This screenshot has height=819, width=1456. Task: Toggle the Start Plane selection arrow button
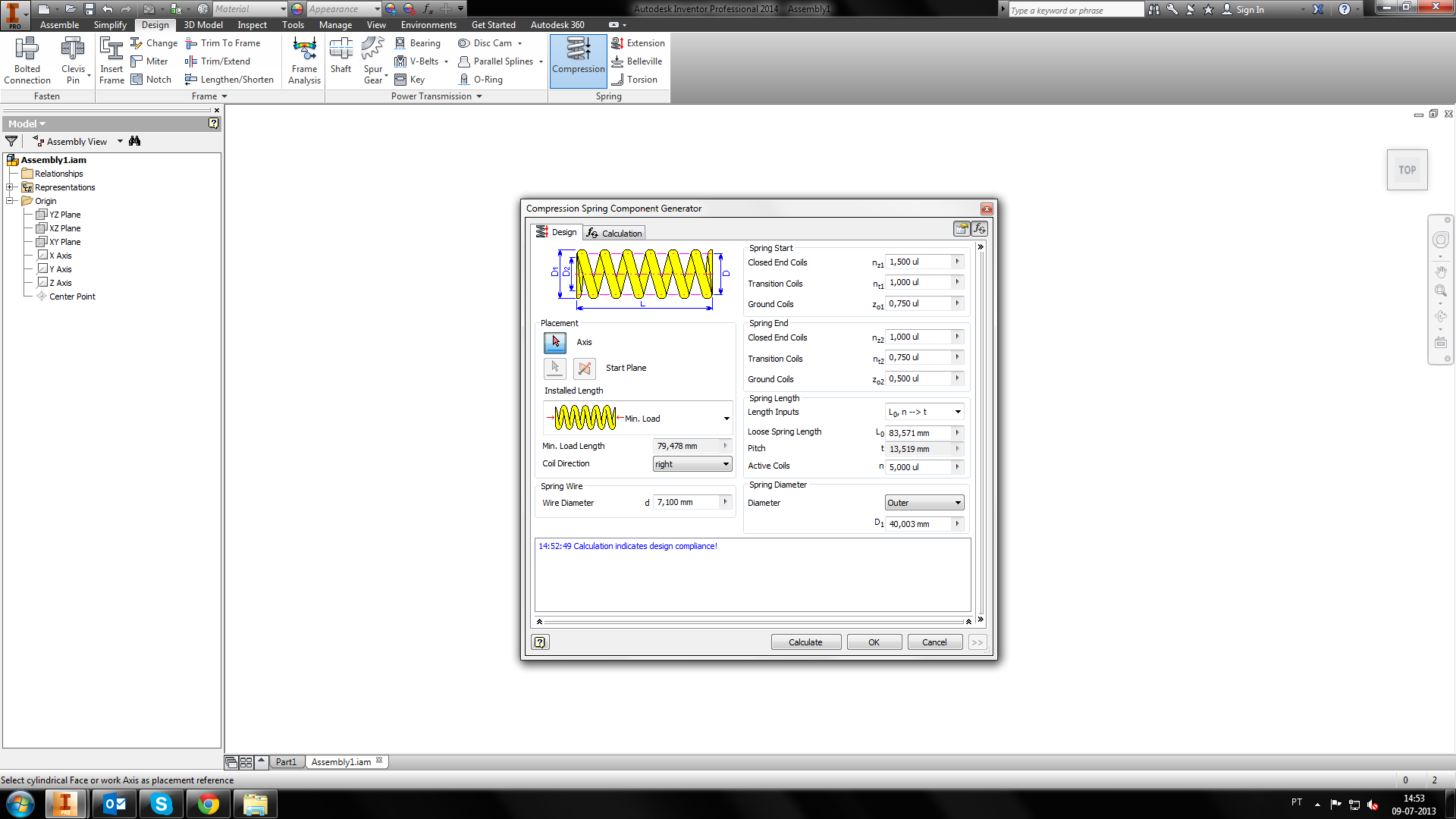click(554, 369)
